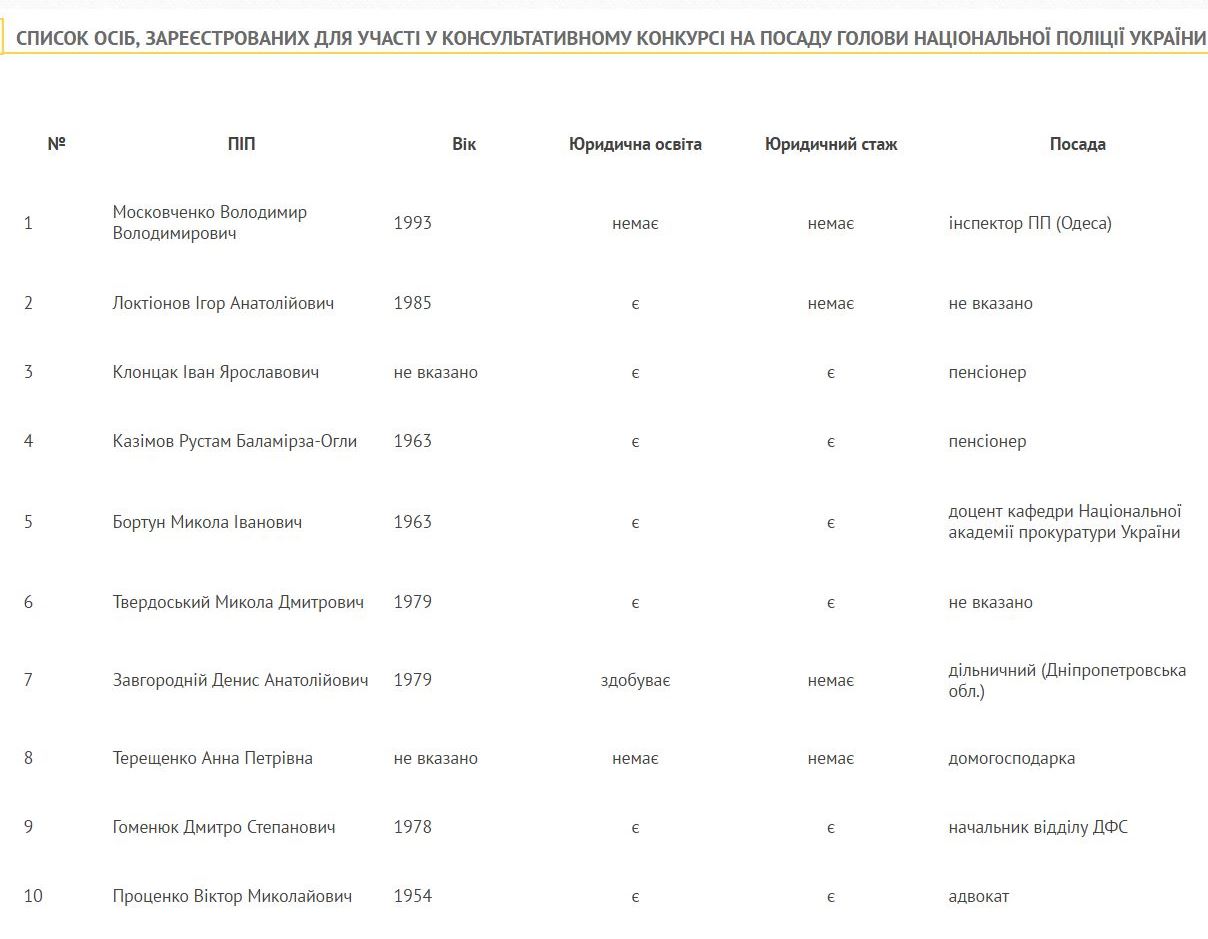Click the № column header
Screen dimensions: 1208x939
(x=56, y=144)
